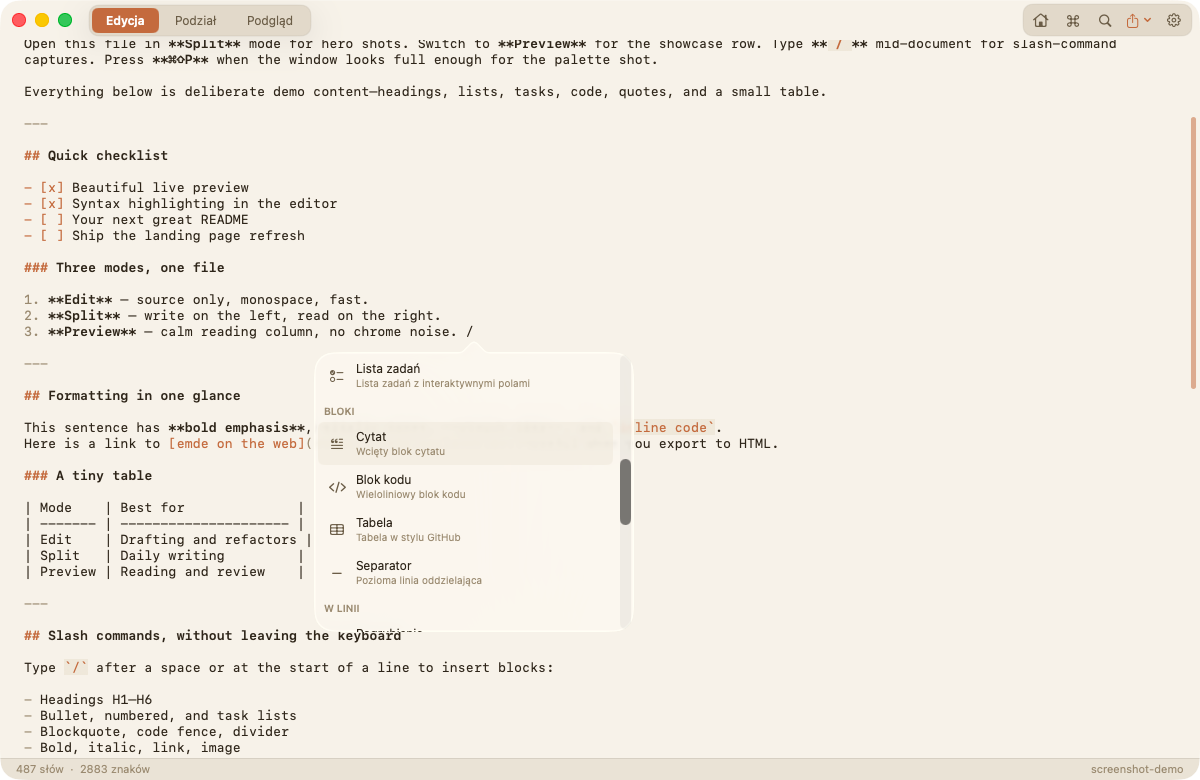Screen dimensions: 1200x780
Task: Click the 'screenshot-demo' file name
Action: (1137, 769)
